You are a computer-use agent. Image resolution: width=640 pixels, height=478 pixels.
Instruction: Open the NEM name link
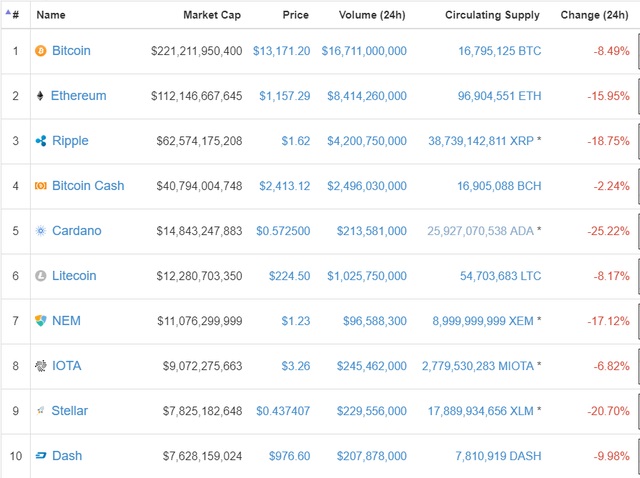(67, 320)
